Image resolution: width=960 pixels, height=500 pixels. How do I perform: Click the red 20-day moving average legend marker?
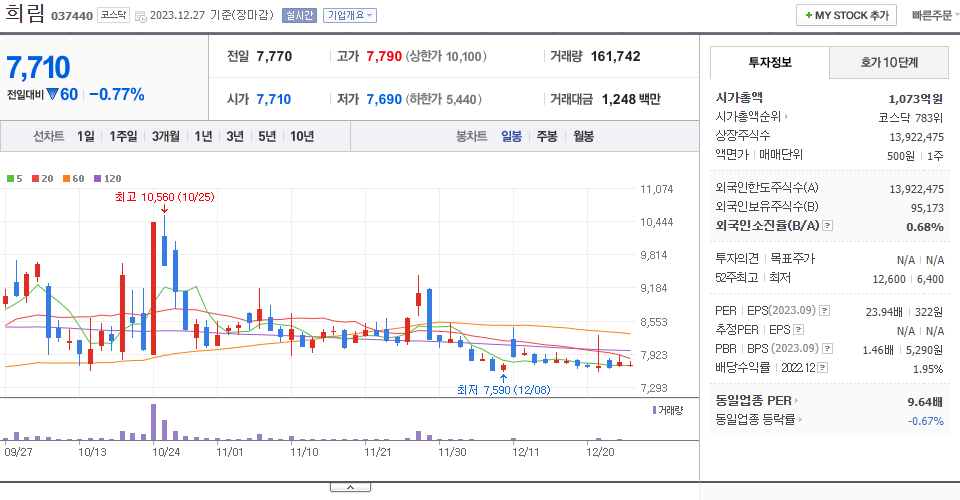coord(36,179)
